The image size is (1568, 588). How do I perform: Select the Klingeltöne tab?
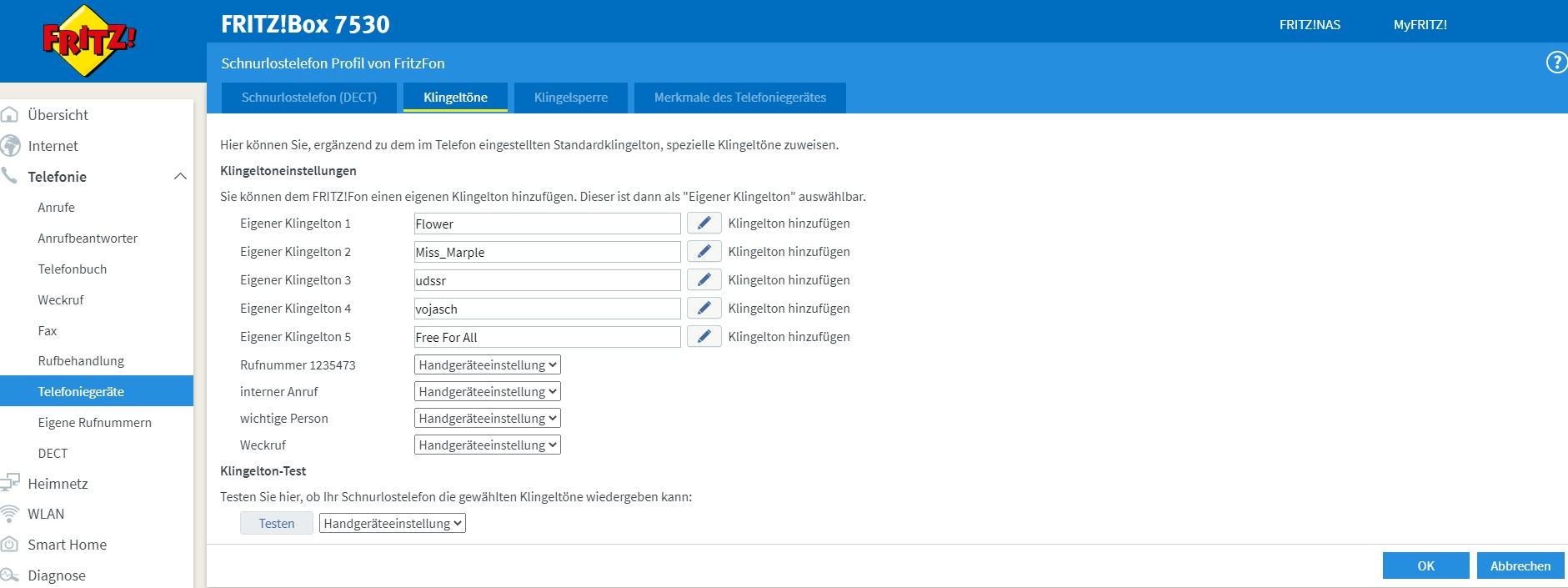455,98
